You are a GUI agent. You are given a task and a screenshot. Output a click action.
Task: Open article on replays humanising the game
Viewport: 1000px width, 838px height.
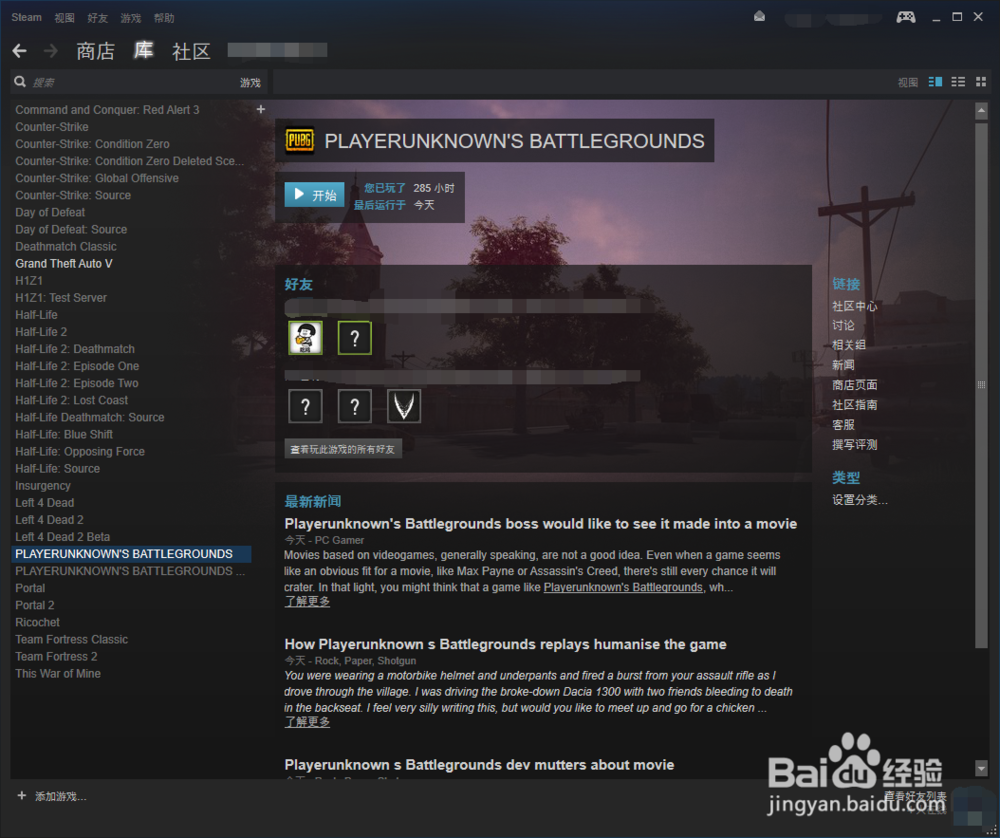505,644
